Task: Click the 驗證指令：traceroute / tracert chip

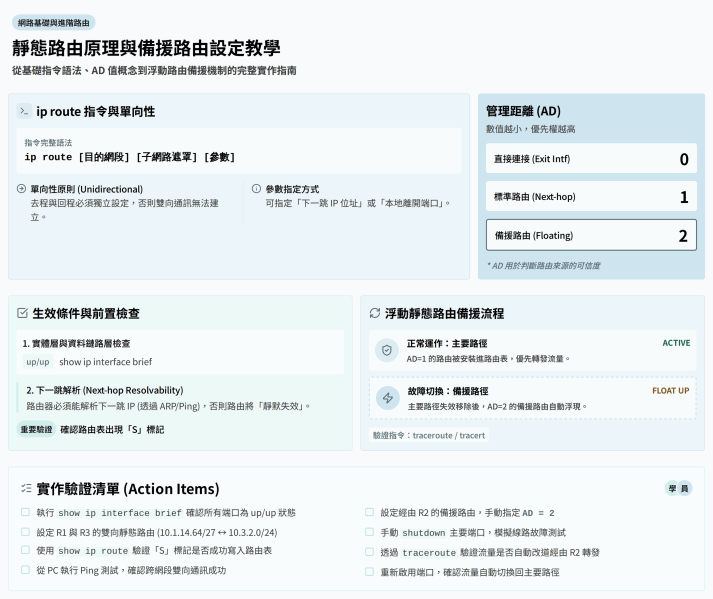Action: tap(429, 435)
